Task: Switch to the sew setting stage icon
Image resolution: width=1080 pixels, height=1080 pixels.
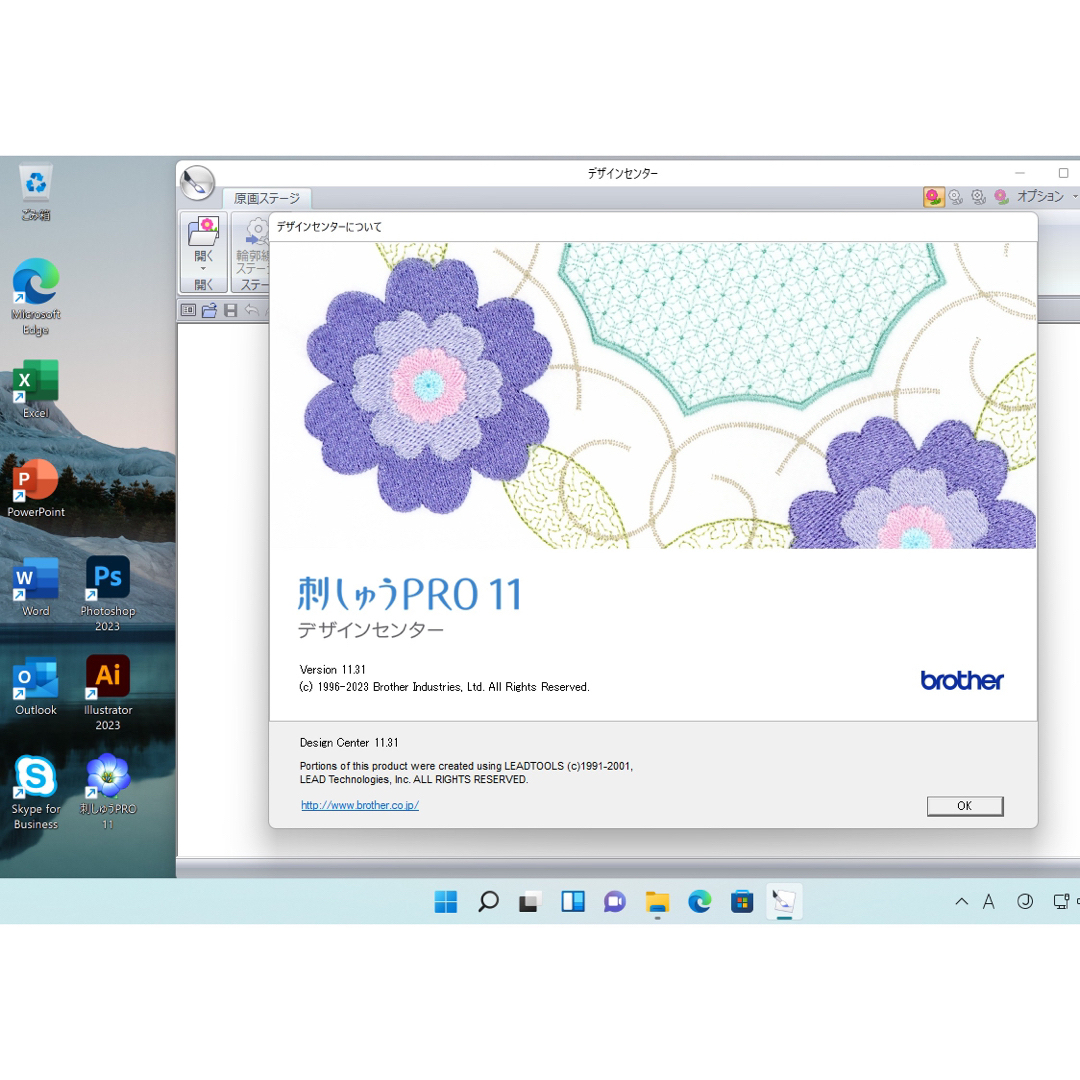Action: tap(1001, 197)
